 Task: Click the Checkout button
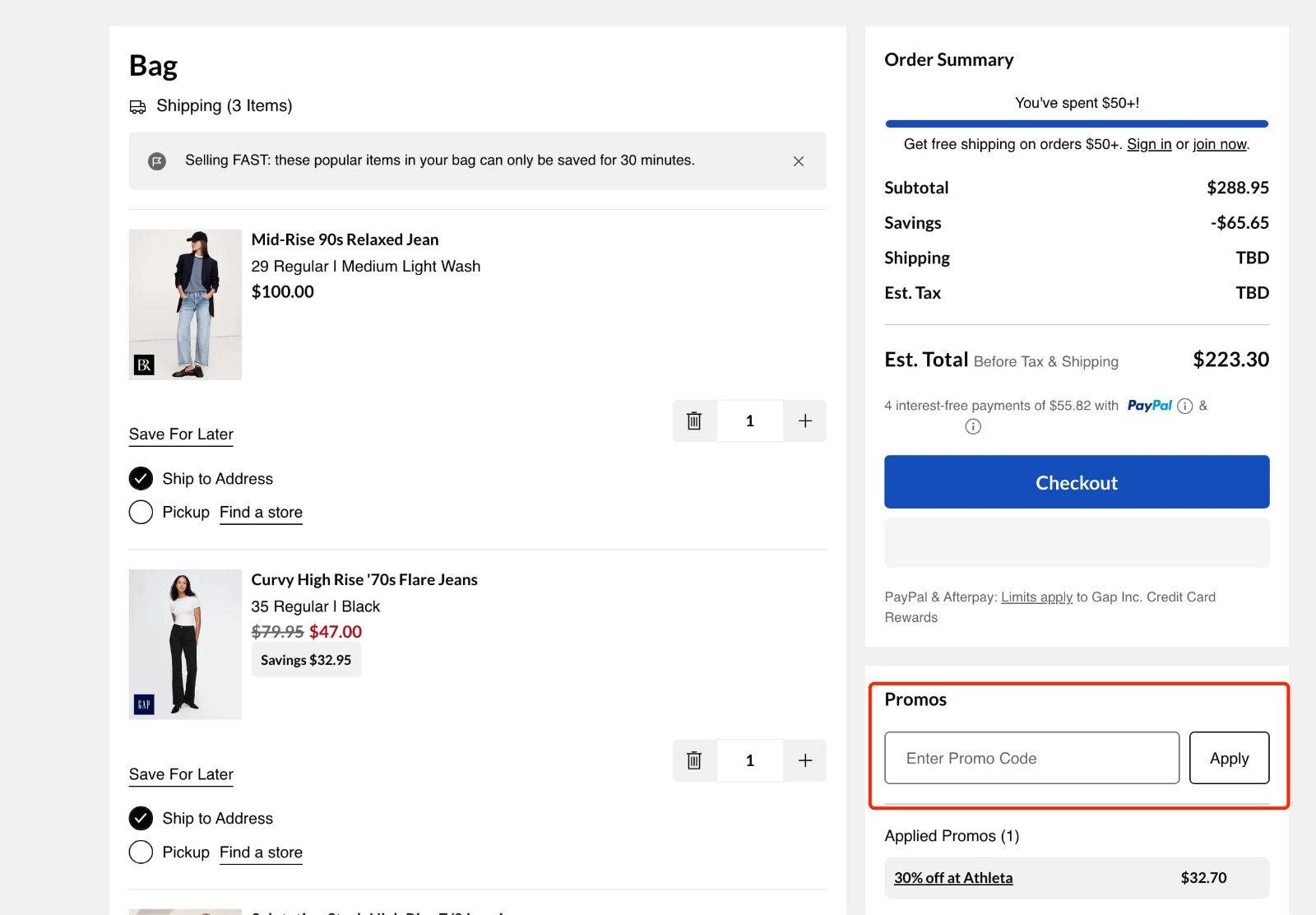pos(1076,482)
